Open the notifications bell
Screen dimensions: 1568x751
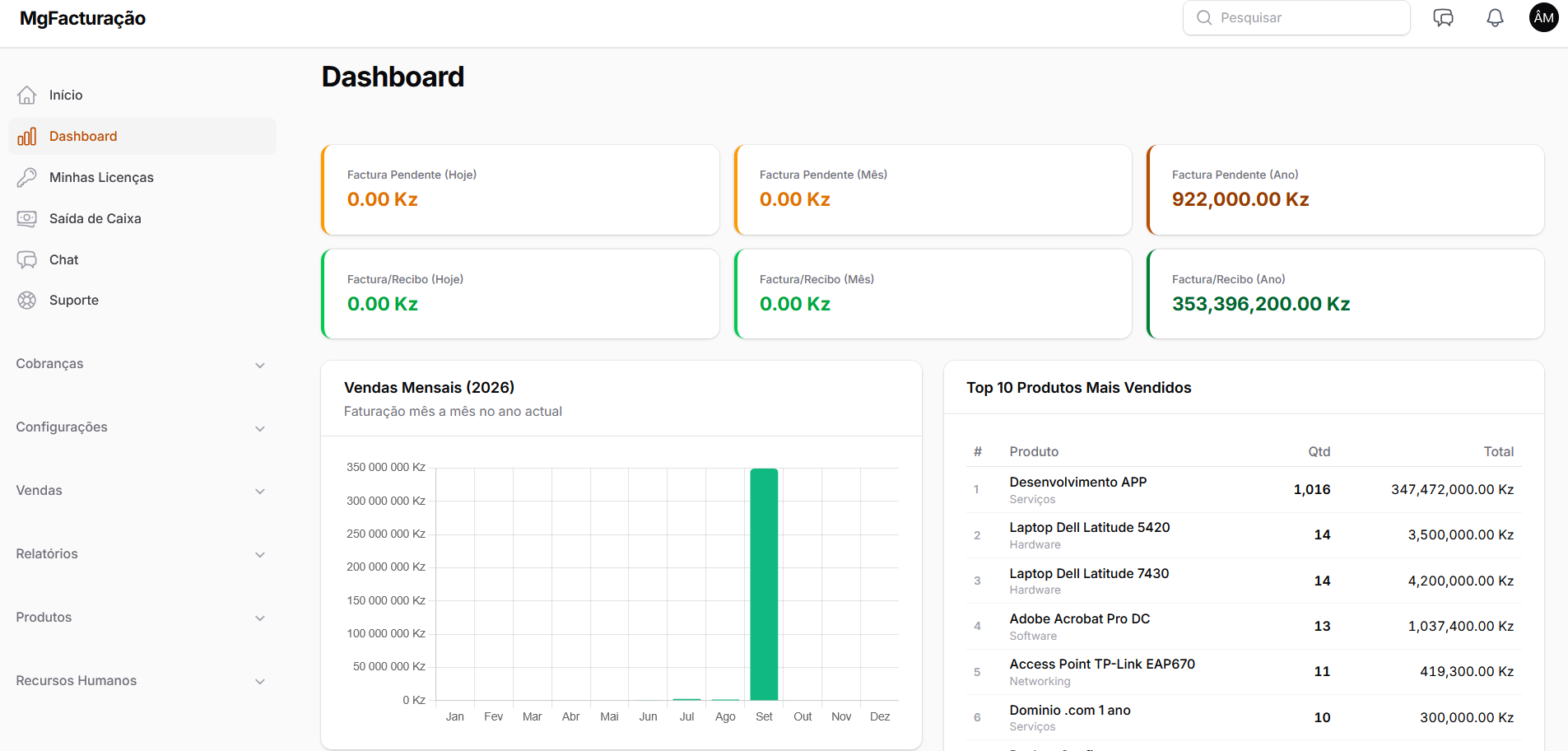point(1495,17)
